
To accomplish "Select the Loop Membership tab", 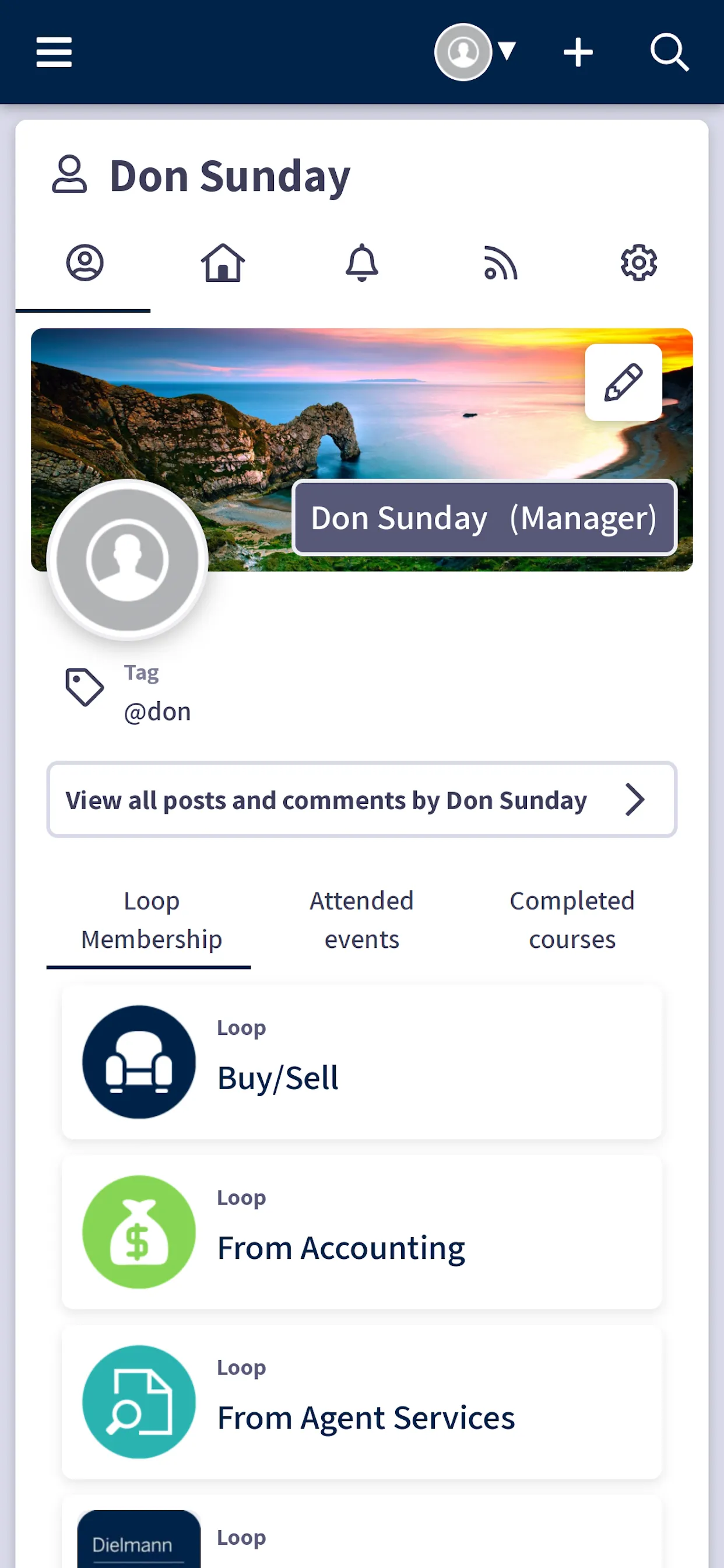I will click(151, 920).
